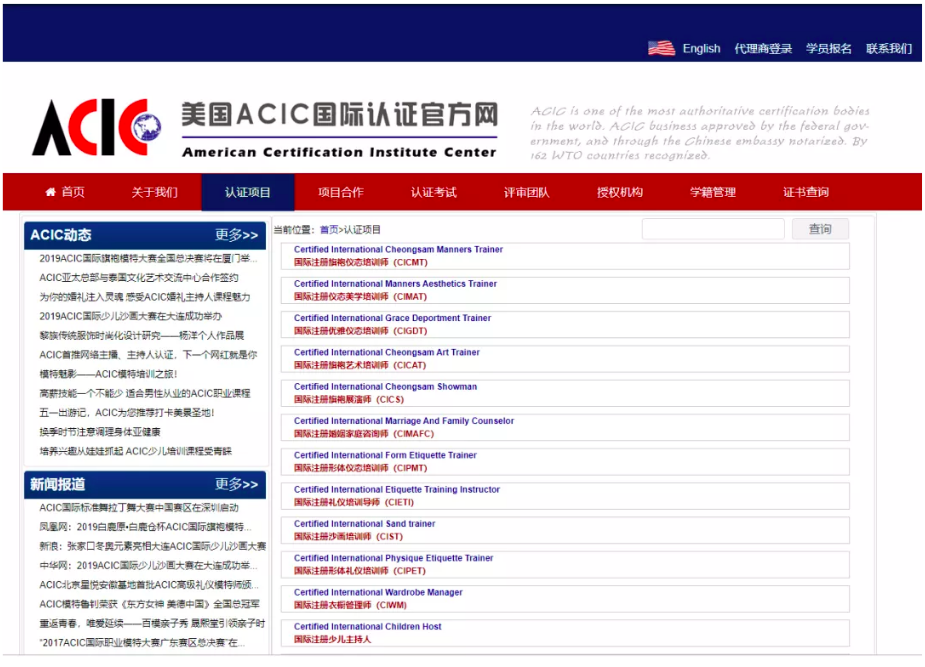Click the (CIPMT) Chinese title line
925x667 pixels.
coord(360,468)
